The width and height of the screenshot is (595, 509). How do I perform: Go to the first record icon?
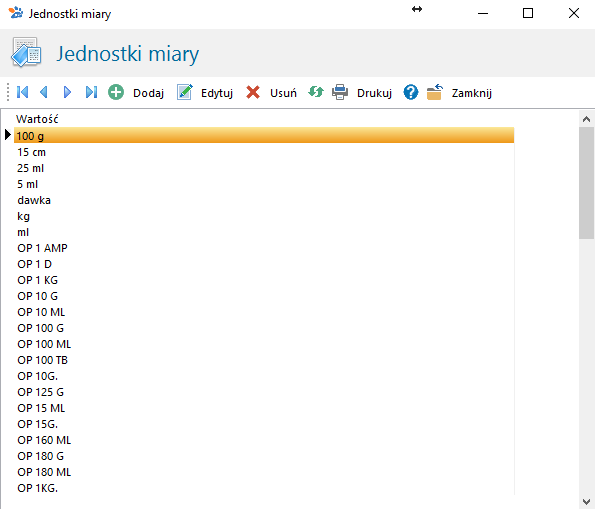pyautogui.click(x=22, y=92)
